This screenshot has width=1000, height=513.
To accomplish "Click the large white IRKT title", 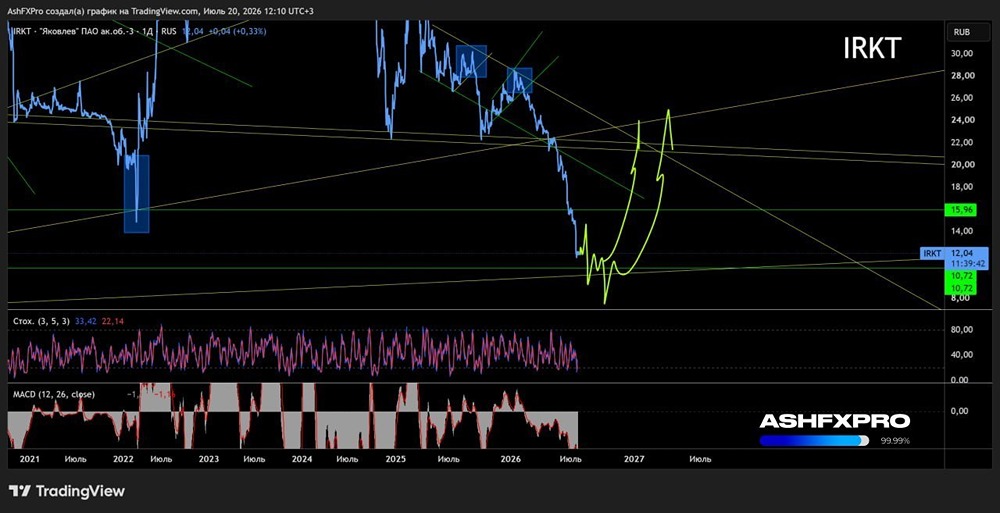I will 872,48.
